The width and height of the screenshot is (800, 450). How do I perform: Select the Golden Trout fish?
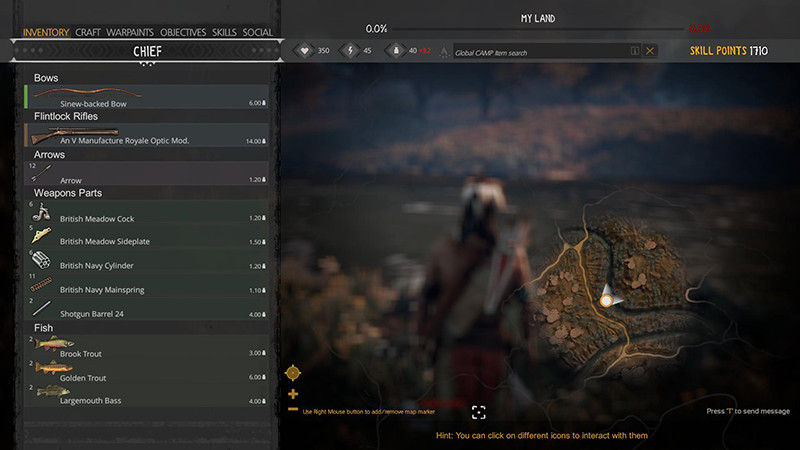[147, 372]
